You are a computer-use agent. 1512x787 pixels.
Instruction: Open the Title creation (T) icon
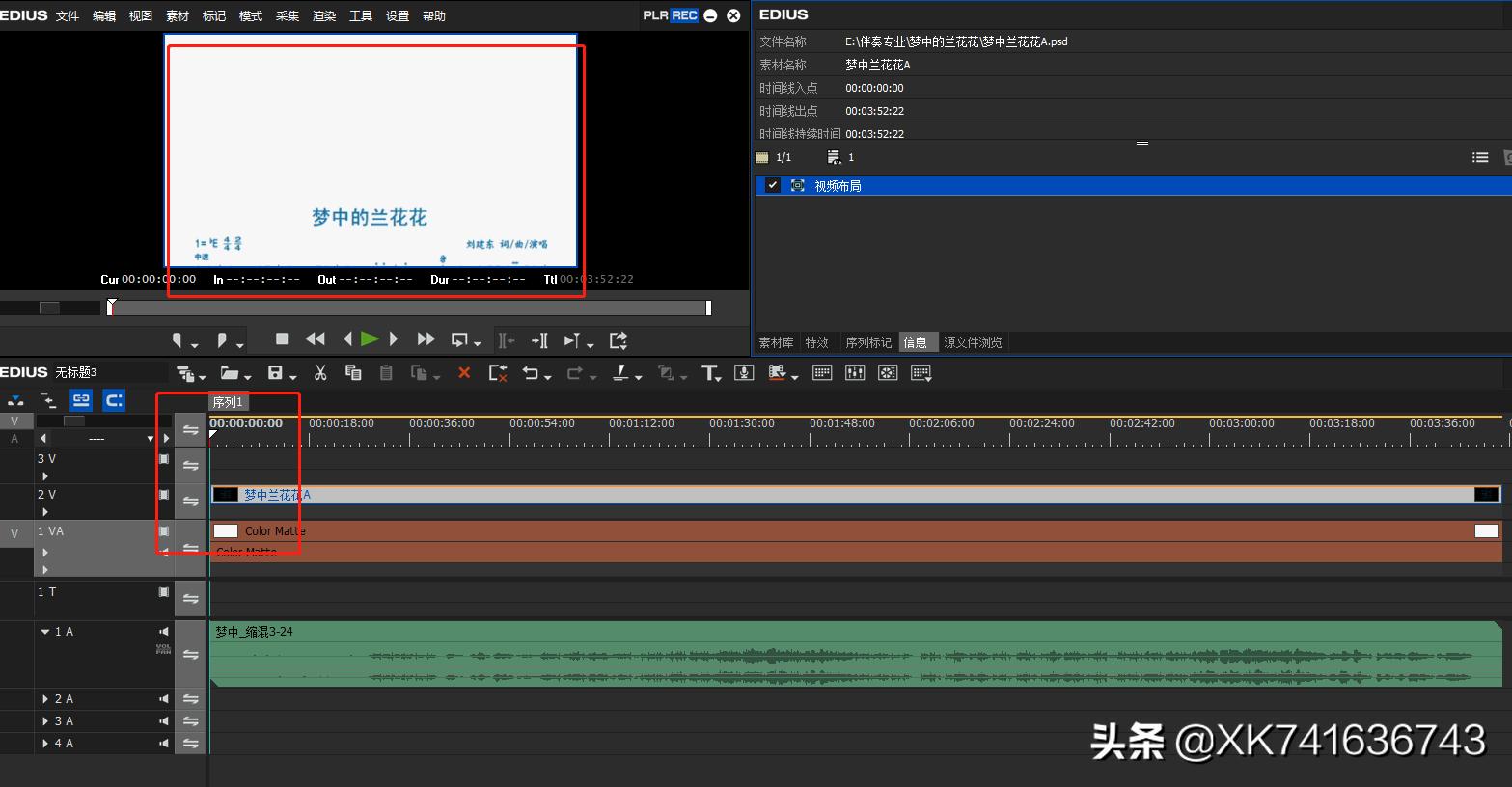click(x=710, y=373)
